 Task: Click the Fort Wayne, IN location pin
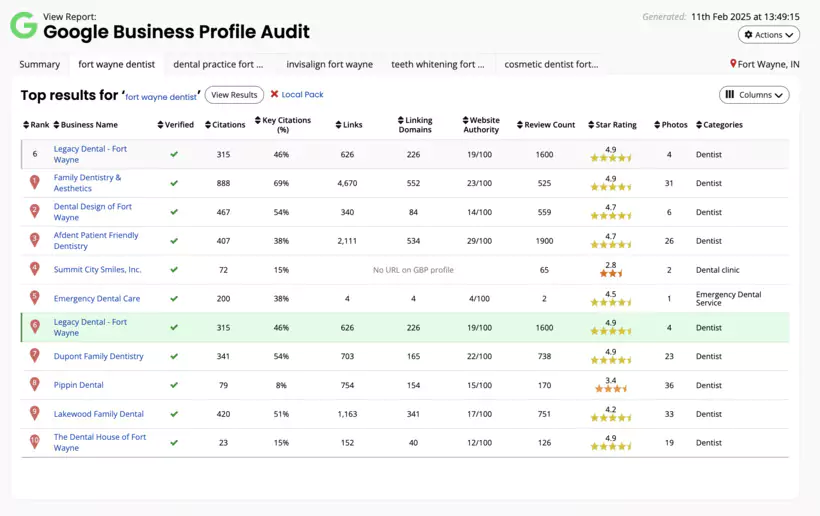click(x=733, y=64)
